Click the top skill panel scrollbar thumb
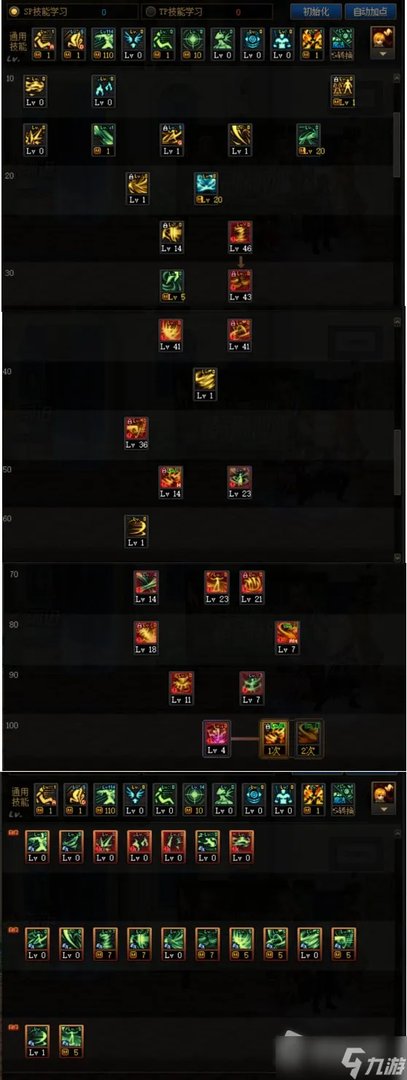 pyautogui.click(x=397, y=143)
